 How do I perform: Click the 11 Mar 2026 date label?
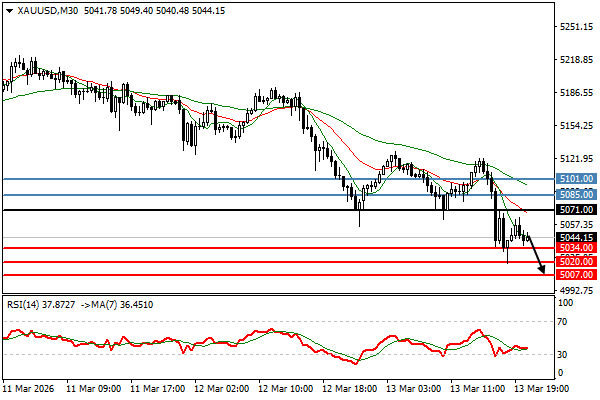tap(29, 388)
